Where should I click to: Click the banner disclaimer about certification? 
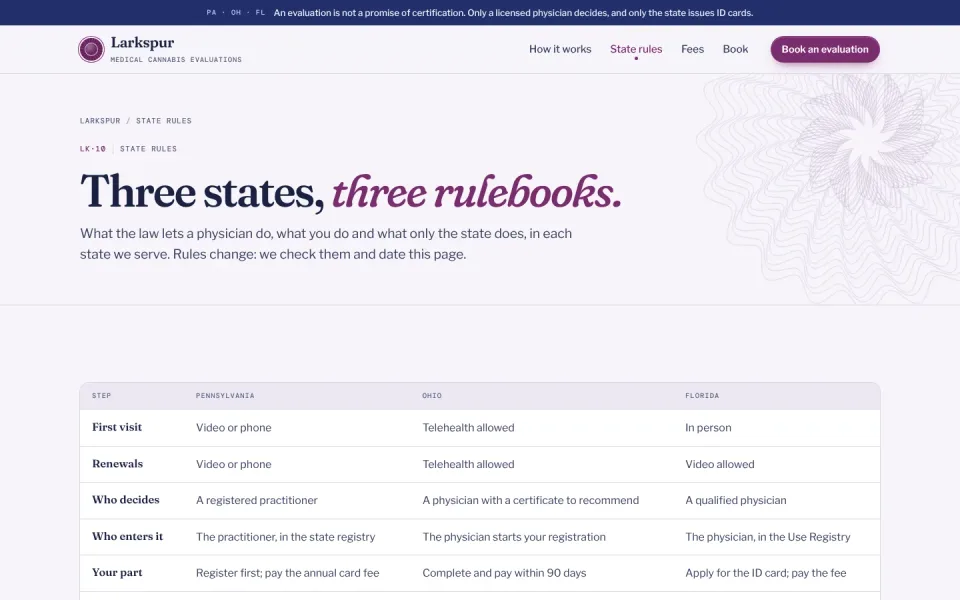point(513,12)
